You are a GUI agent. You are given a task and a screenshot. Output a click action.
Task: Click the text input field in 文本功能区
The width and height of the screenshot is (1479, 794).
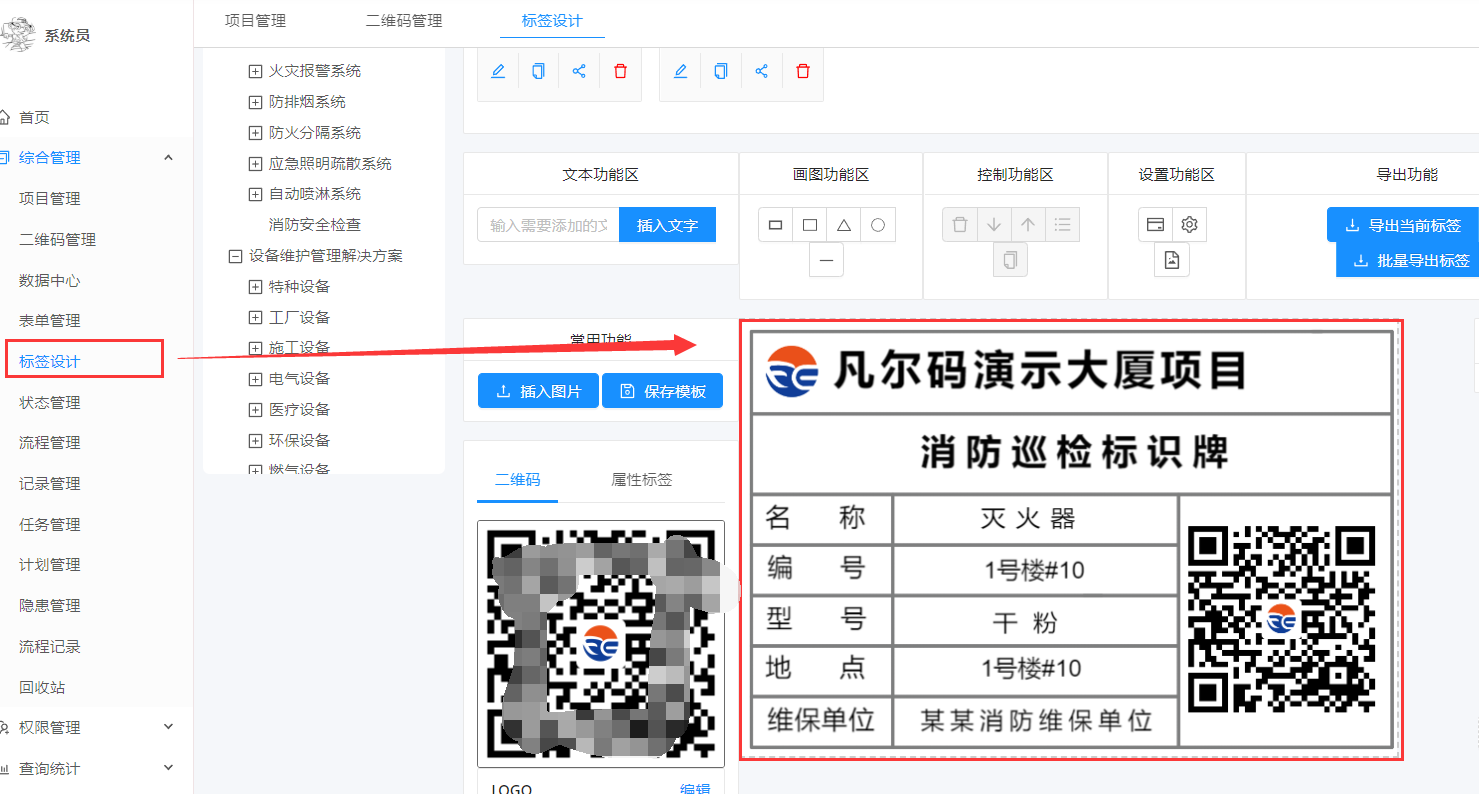(x=548, y=224)
